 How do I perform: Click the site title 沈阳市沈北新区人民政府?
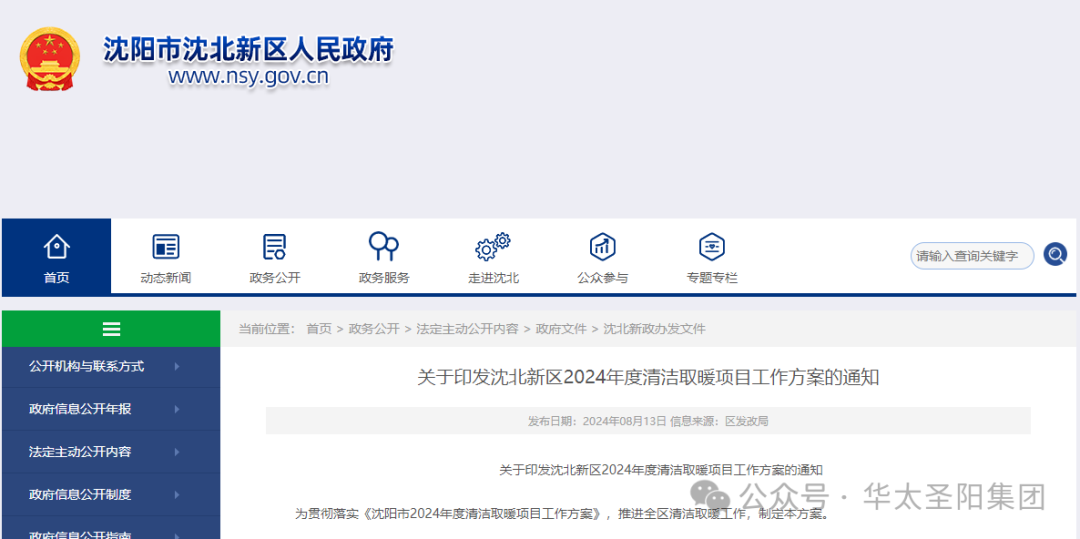click(249, 50)
